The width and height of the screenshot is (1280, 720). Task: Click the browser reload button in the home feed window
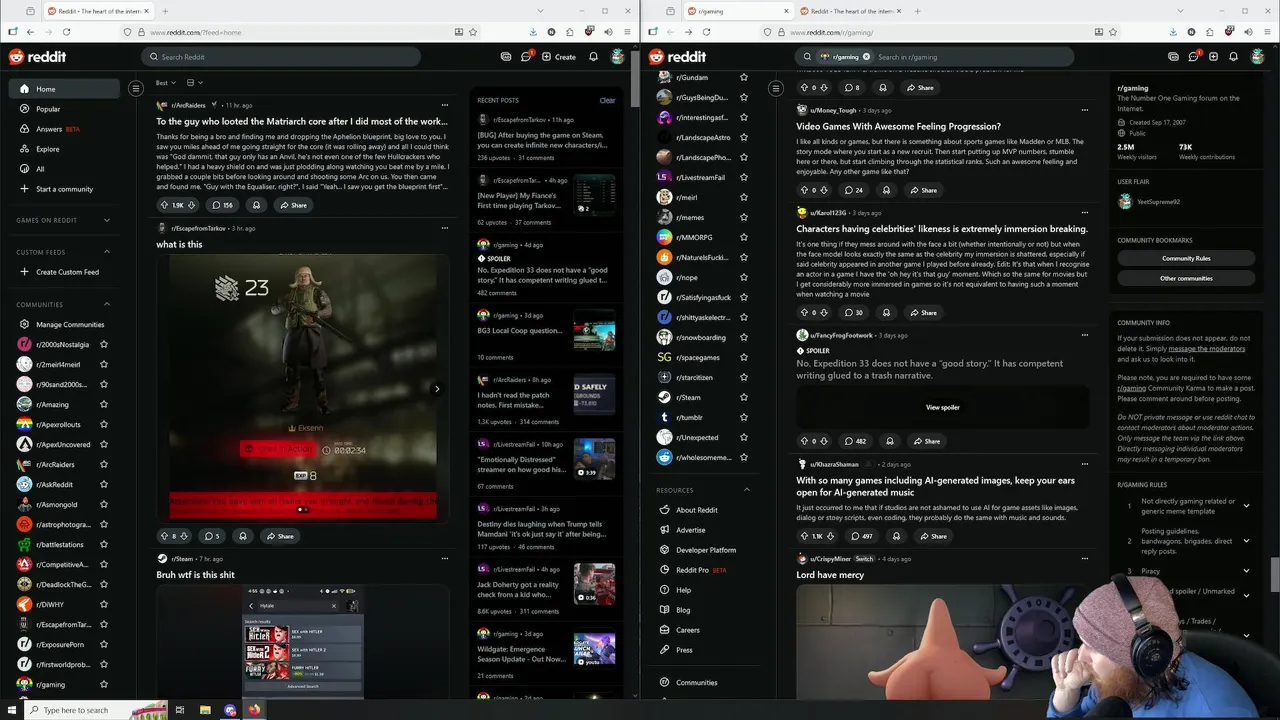point(66,32)
